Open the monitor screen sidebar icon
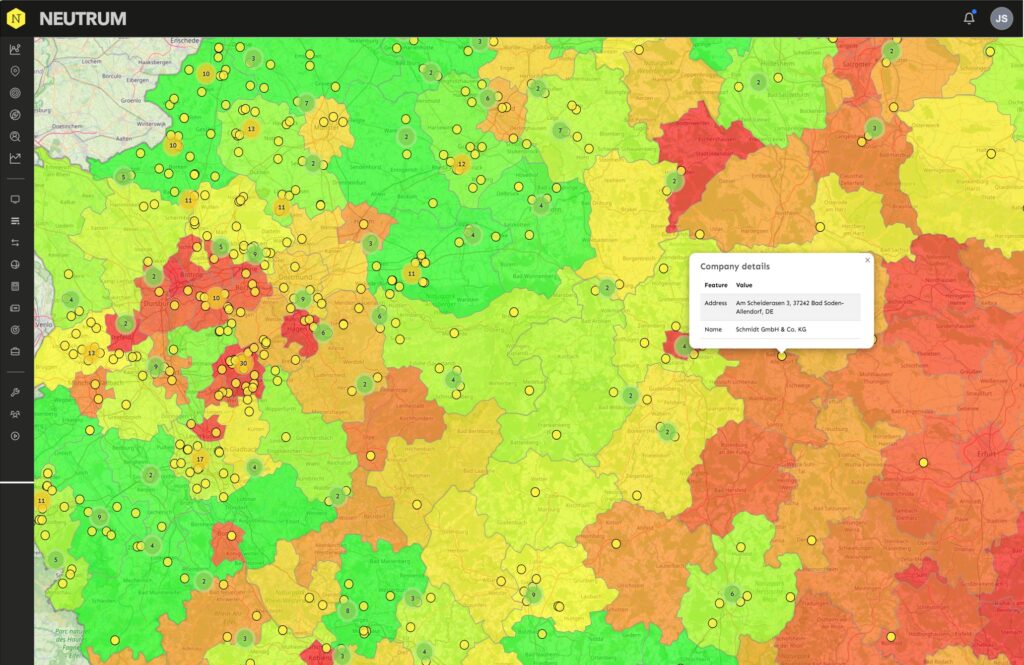This screenshot has height=665, width=1024. click(x=15, y=199)
